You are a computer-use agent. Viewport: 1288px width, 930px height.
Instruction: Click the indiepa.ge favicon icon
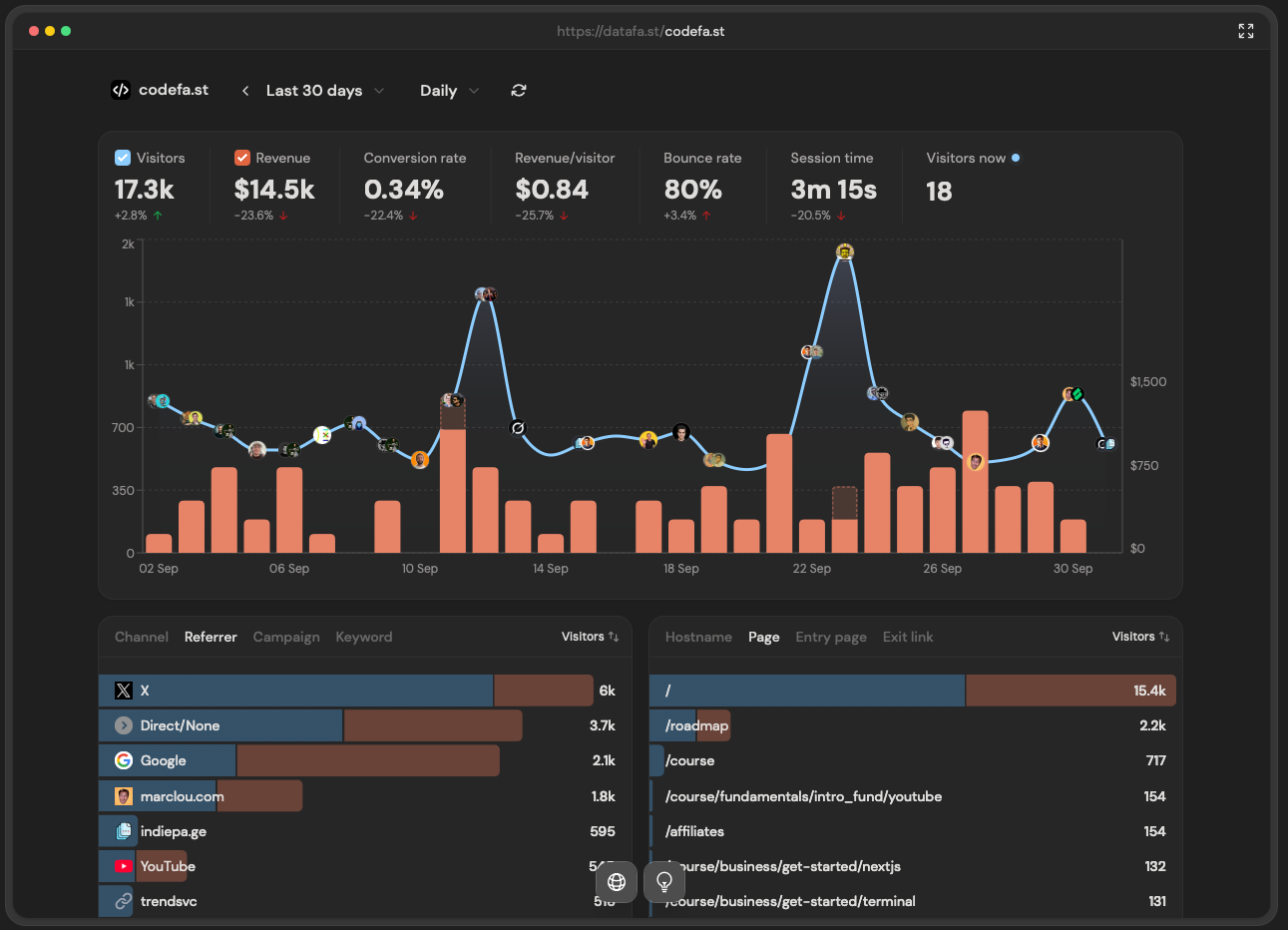point(124,831)
